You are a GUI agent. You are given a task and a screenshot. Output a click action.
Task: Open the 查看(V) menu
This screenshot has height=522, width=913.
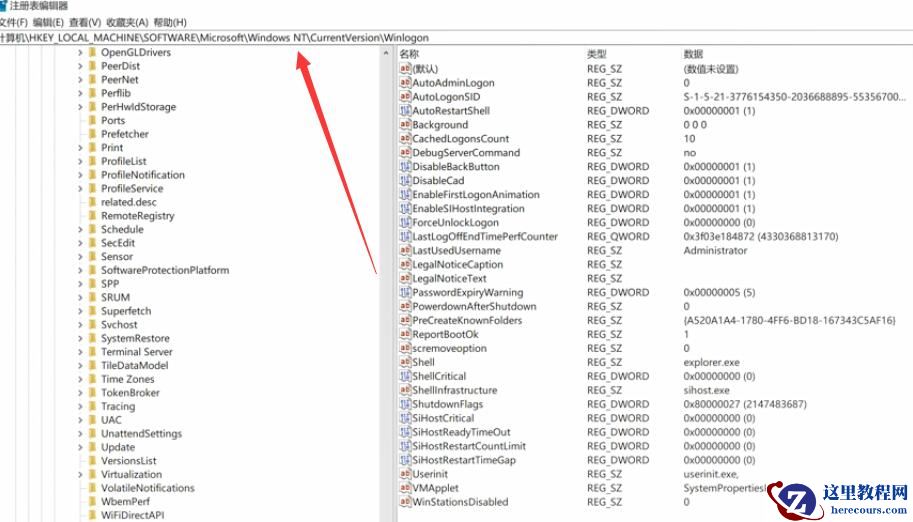[85, 22]
